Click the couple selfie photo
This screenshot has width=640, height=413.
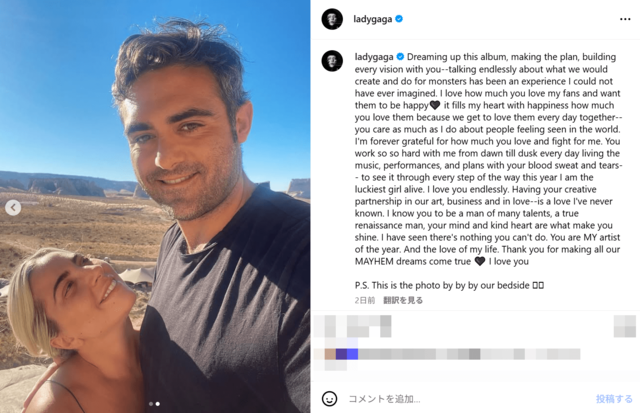click(x=155, y=206)
